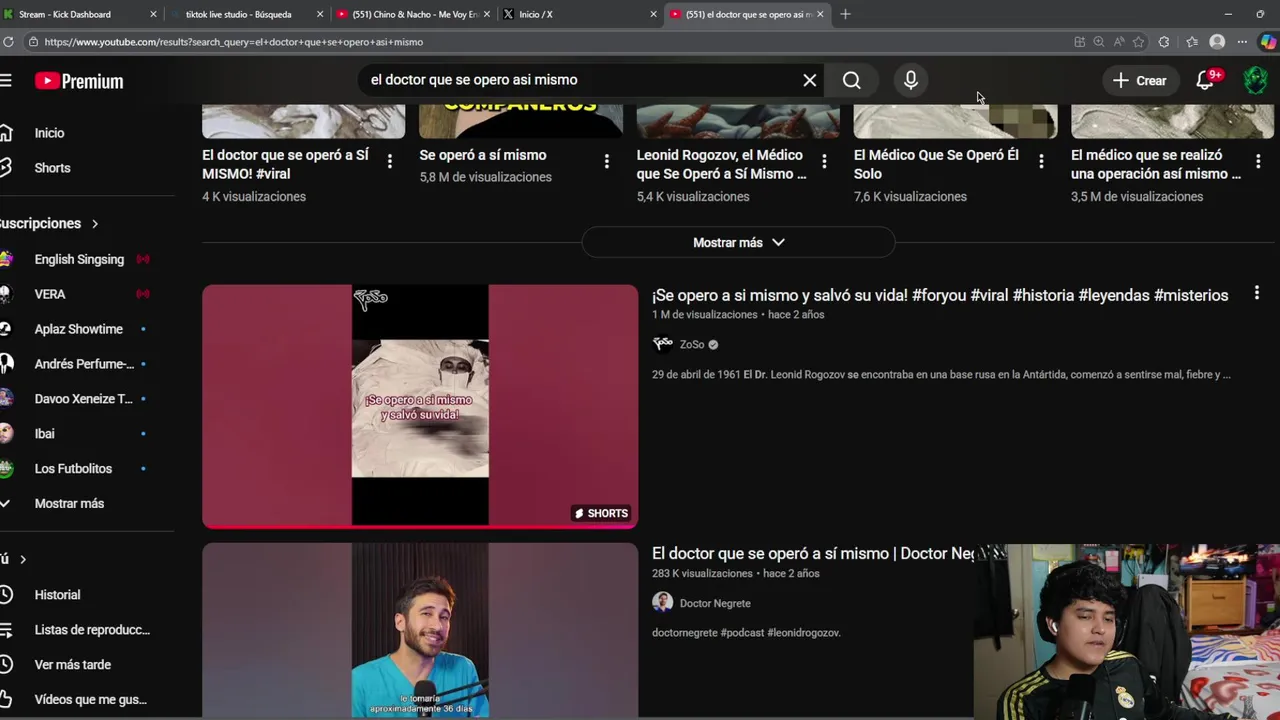Open Shorts from the sidebar
This screenshot has width=1280, height=720.
coord(52,168)
